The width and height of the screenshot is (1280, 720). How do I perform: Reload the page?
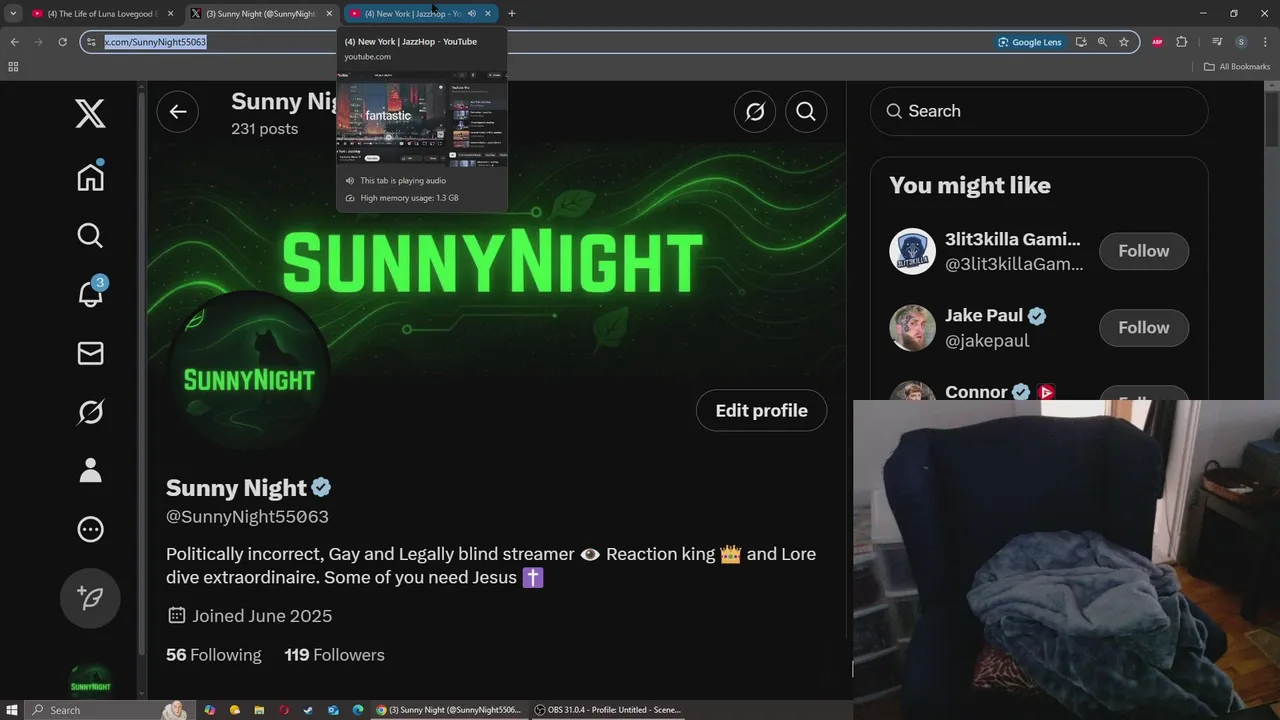point(62,42)
